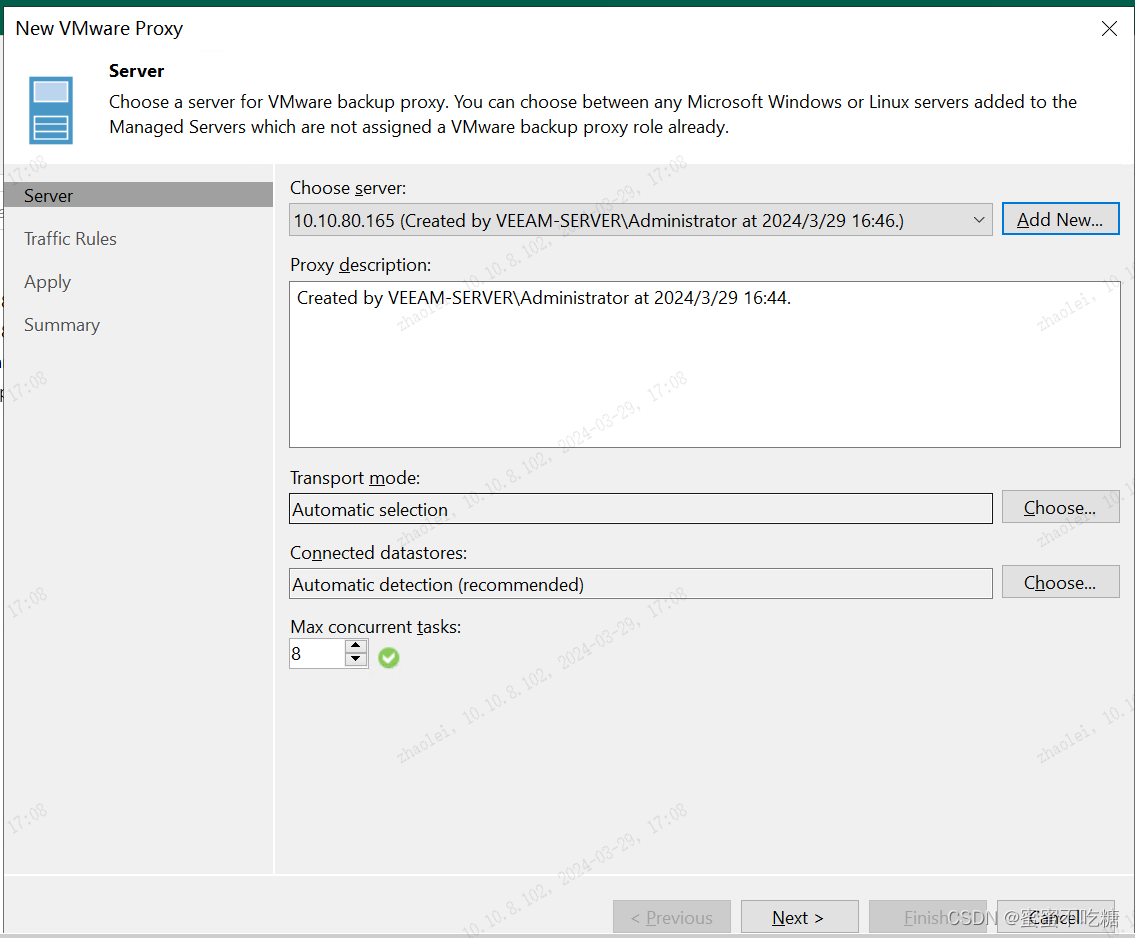Image resolution: width=1135 pixels, height=938 pixels.
Task: Decrease max concurrent tasks with down arrow
Action: point(355,659)
